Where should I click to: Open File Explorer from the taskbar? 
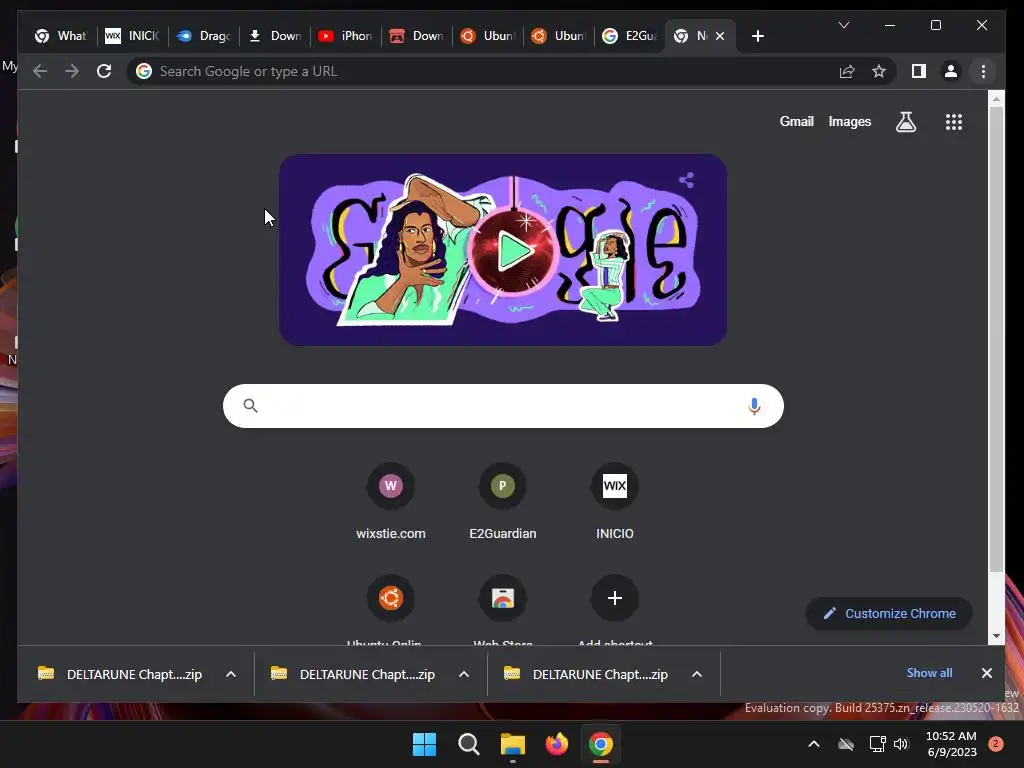513,744
